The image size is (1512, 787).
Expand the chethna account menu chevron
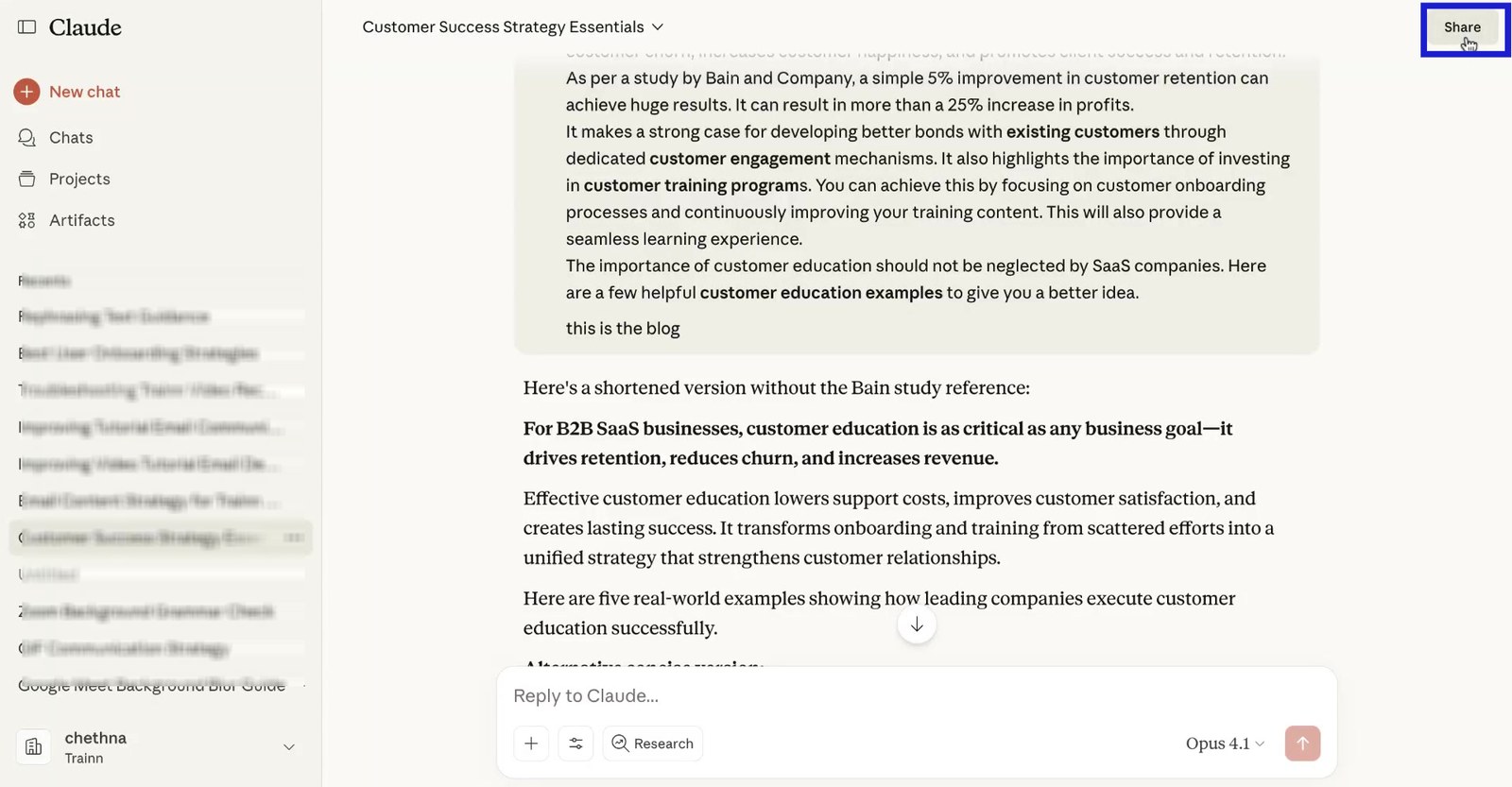[x=289, y=747]
